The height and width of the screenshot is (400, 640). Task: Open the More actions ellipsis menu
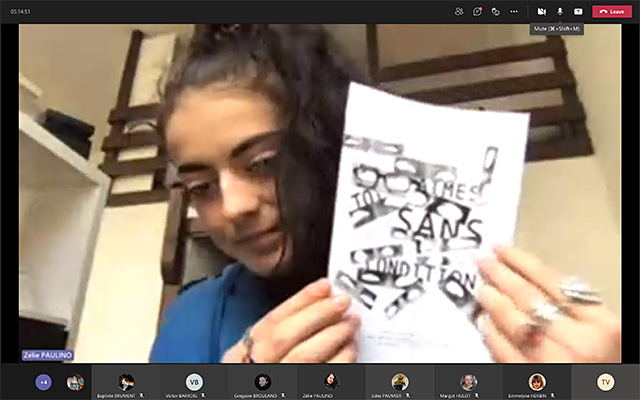514,11
